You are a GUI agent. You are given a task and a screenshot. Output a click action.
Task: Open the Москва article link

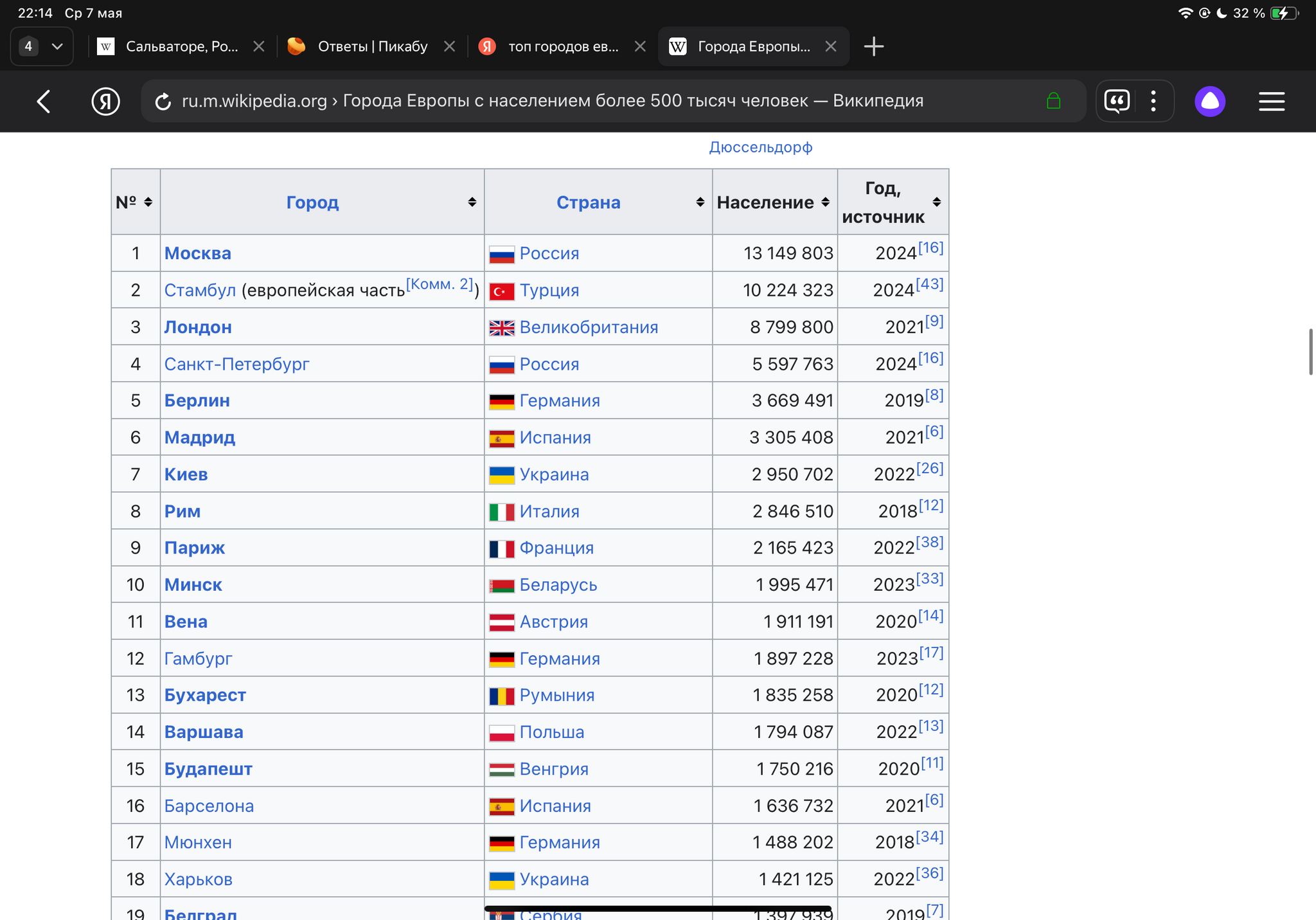coord(197,253)
